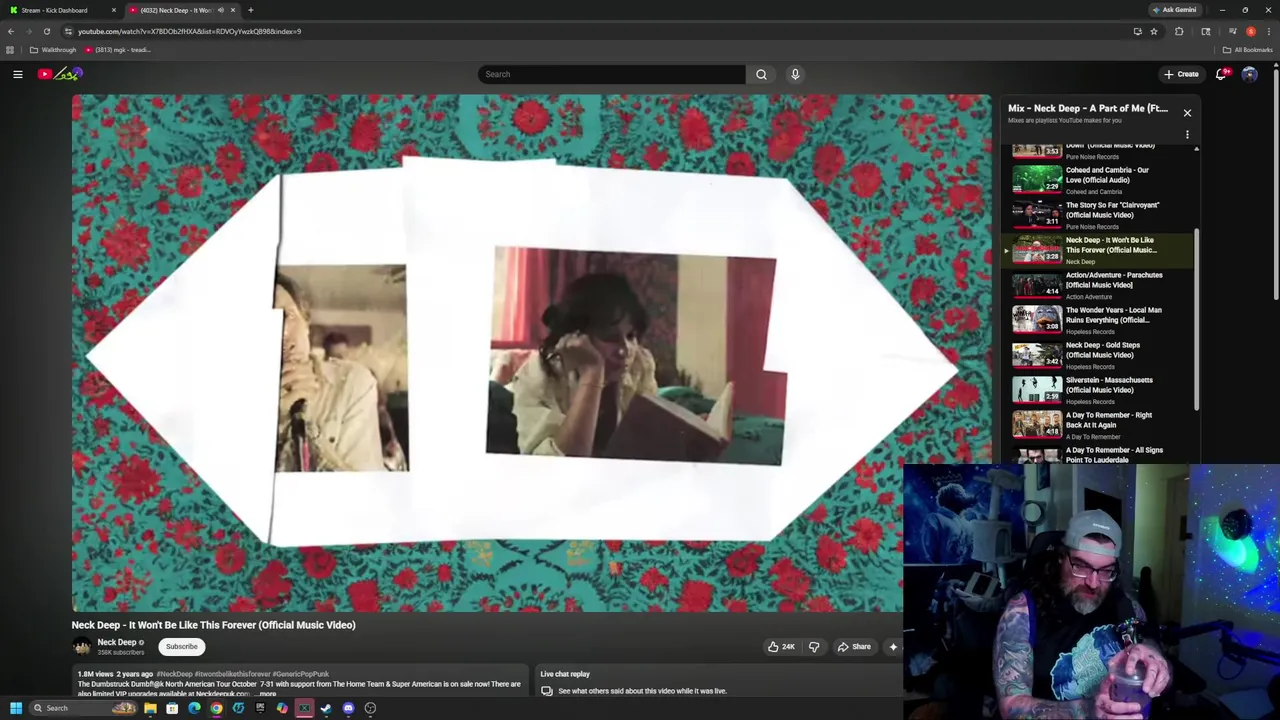Viewport: 1280px width, 720px height.
Task: Open the Chrome extensions puzzle icon
Action: pyautogui.click(x=1179, y=31)
